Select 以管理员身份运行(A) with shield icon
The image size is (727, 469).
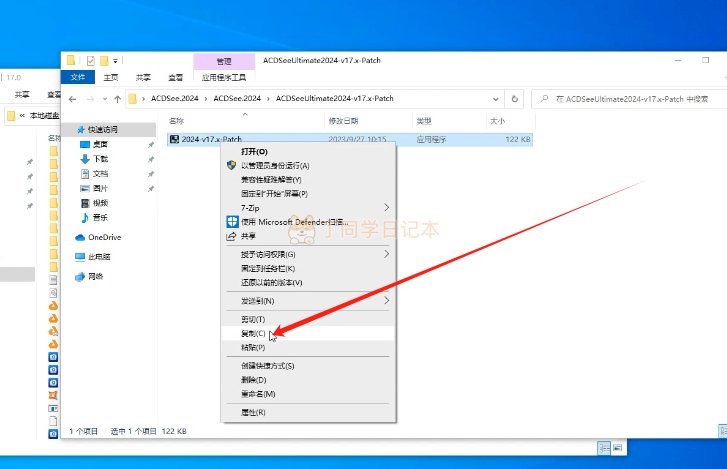(x=308, y=165)
